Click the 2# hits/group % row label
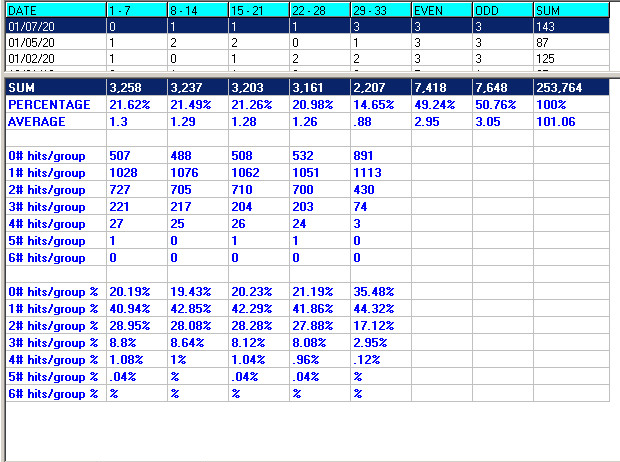This screenshot has height=462, width=620. (53, 326)
